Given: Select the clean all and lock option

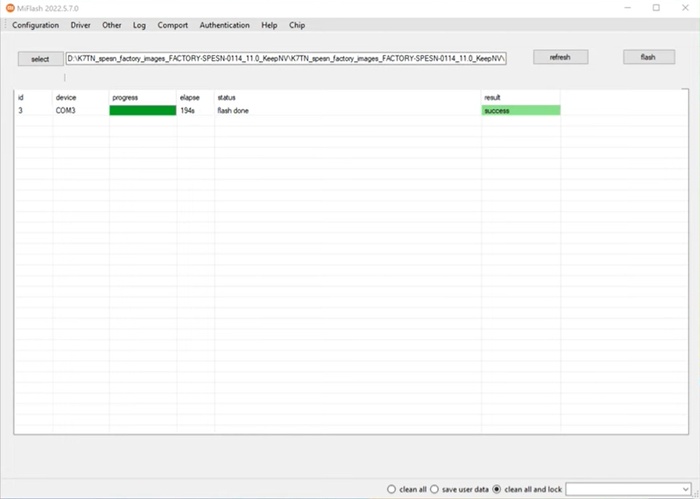Looking at the screenshot, I should tap(498, 489).
